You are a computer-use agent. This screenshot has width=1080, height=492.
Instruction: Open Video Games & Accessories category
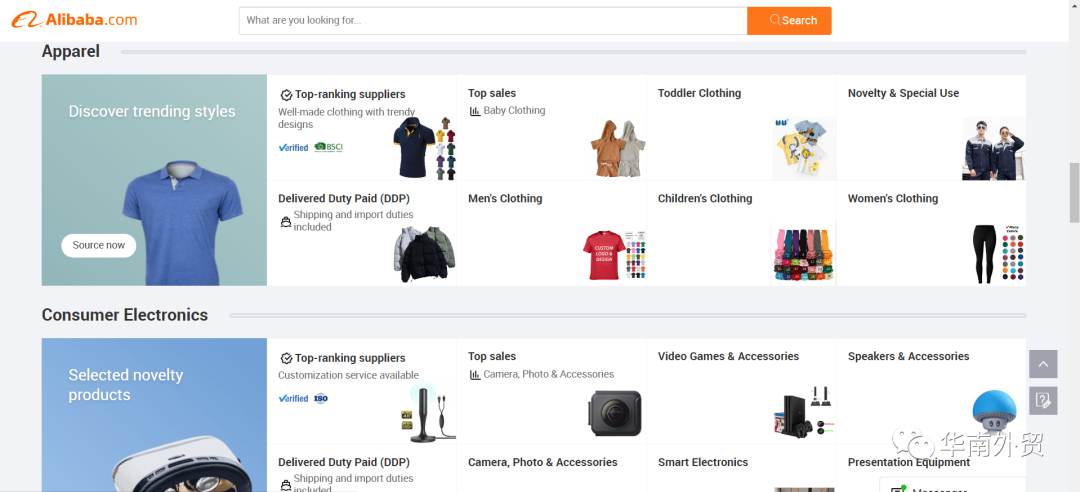[728, 356]
